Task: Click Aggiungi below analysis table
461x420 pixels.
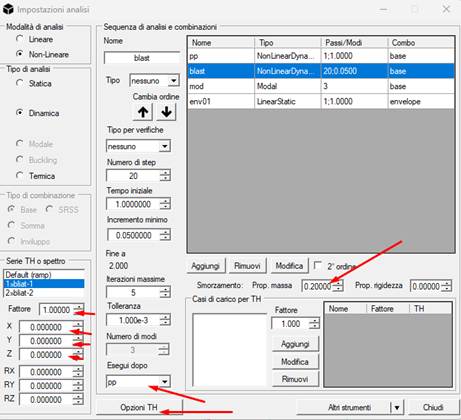Action: pos(205,266)
